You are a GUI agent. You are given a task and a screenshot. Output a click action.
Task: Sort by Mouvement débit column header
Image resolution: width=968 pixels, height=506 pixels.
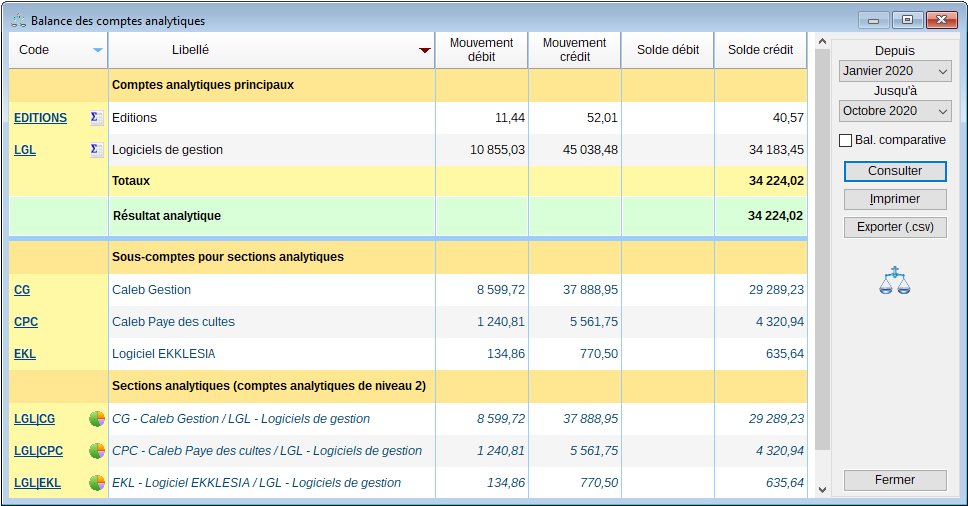481,50
